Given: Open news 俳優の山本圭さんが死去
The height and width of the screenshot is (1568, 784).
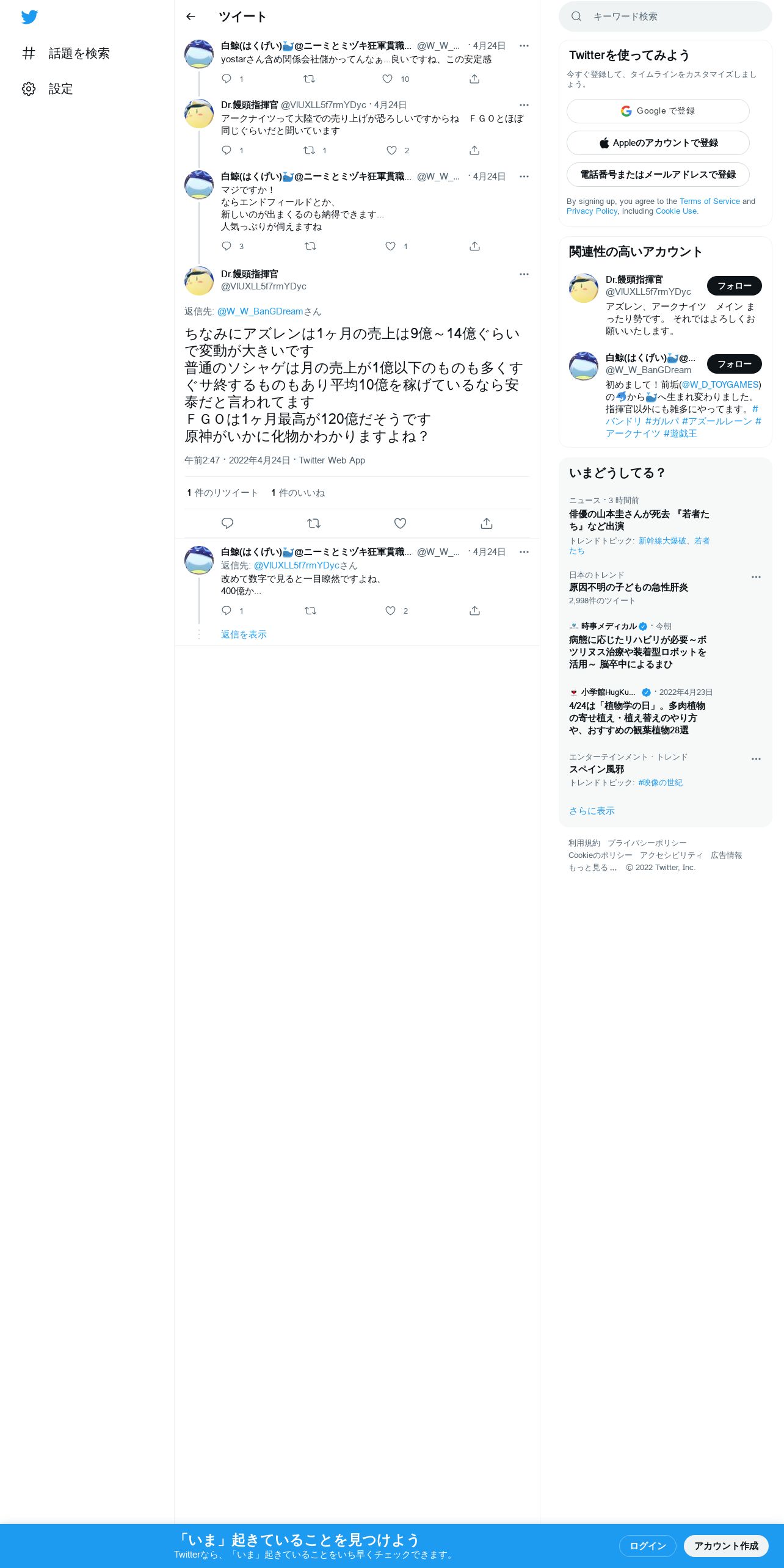Looking at the screenshot, I should 639,520.
